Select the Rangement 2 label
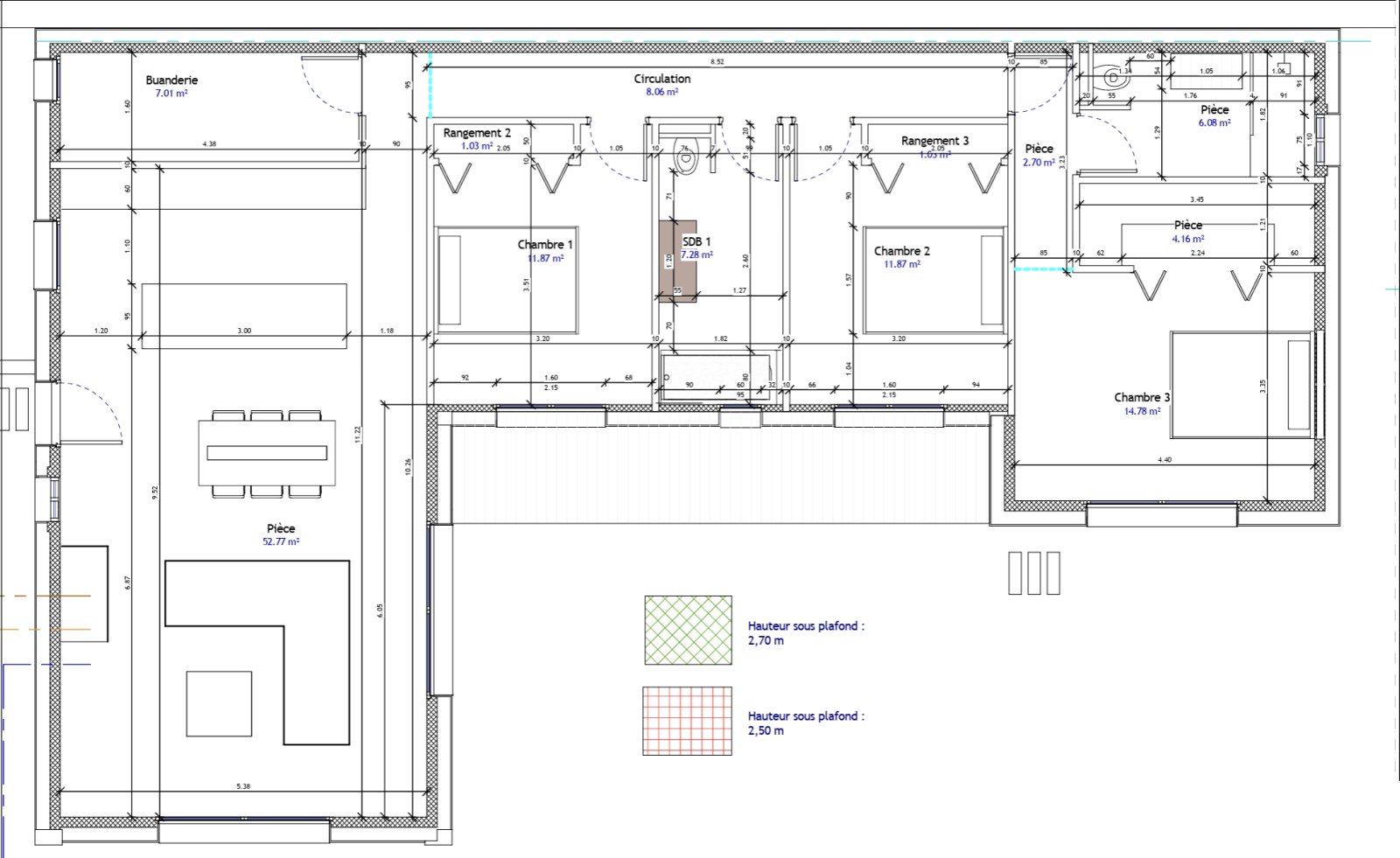 coord(476,133)
